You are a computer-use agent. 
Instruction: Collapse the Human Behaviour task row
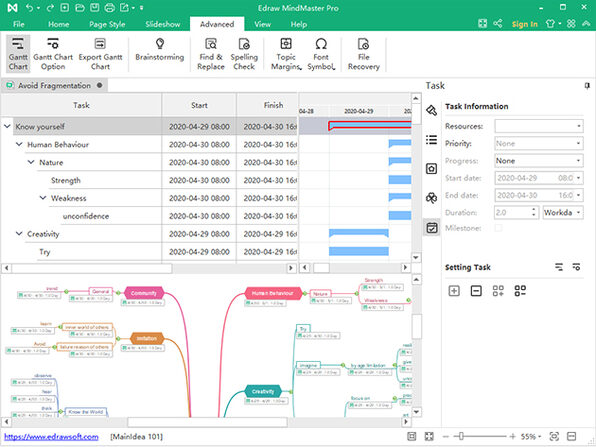(19, 144)
